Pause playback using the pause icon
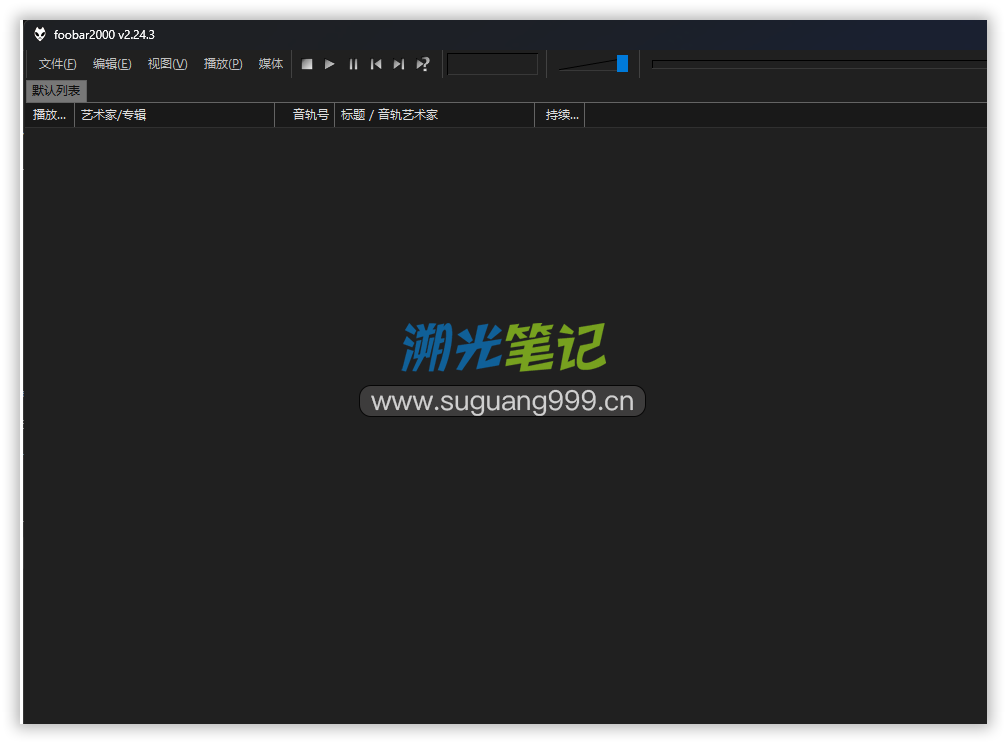The width and height of the screenshot is (1007, 744). point(353,64)
